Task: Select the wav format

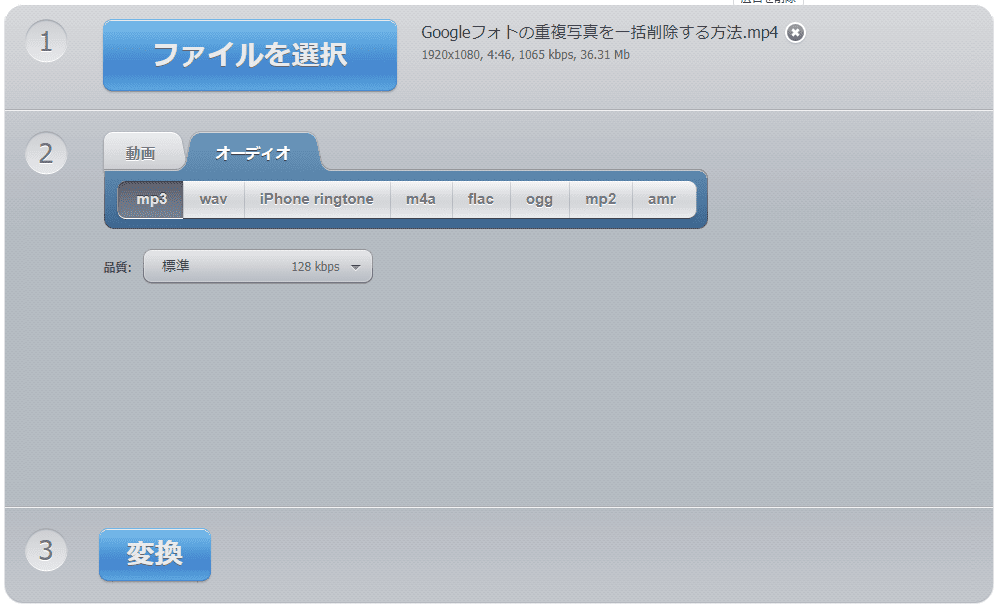Action: (213, 199)
